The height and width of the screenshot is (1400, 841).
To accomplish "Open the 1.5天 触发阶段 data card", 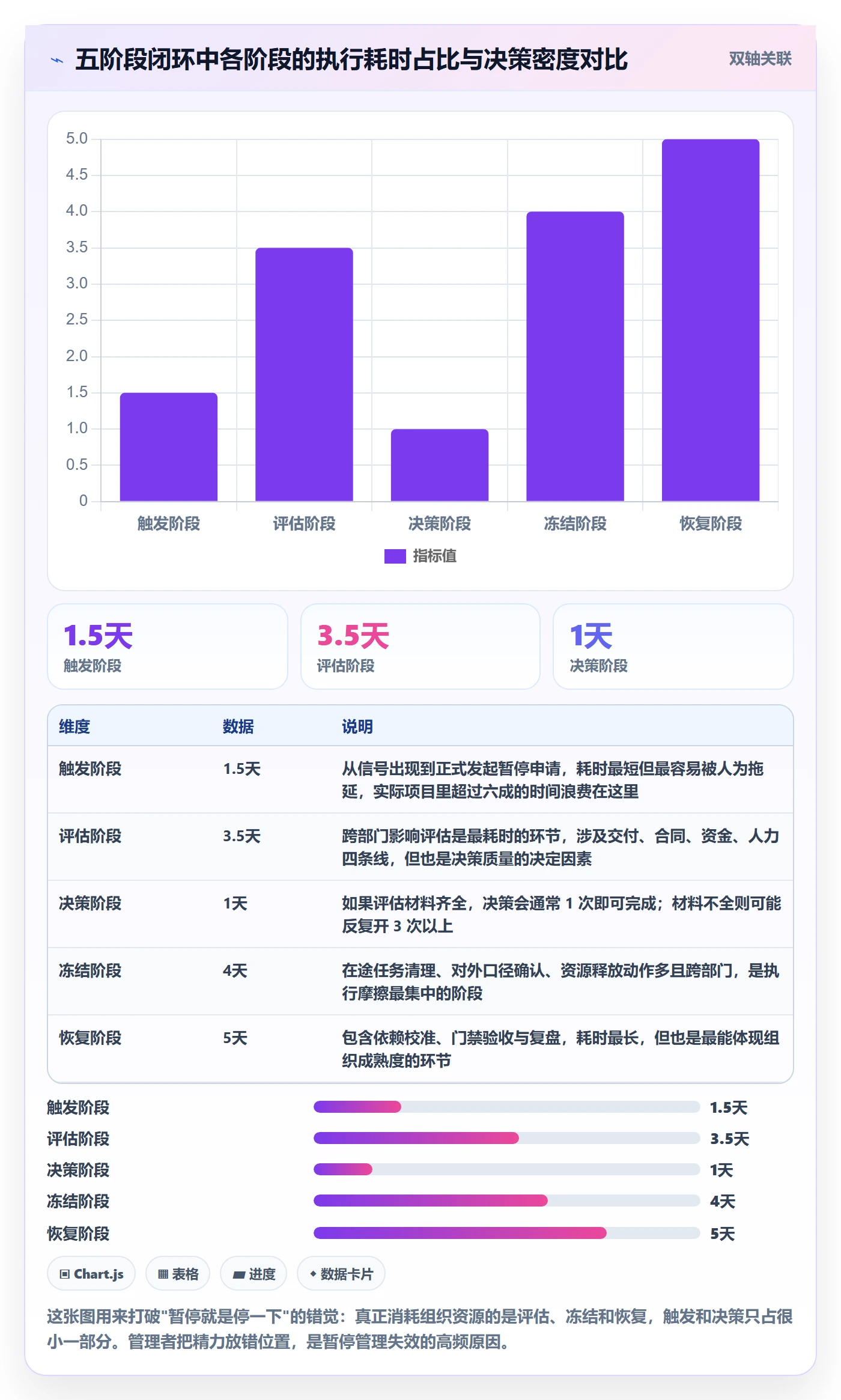I will tap(168, 647).
